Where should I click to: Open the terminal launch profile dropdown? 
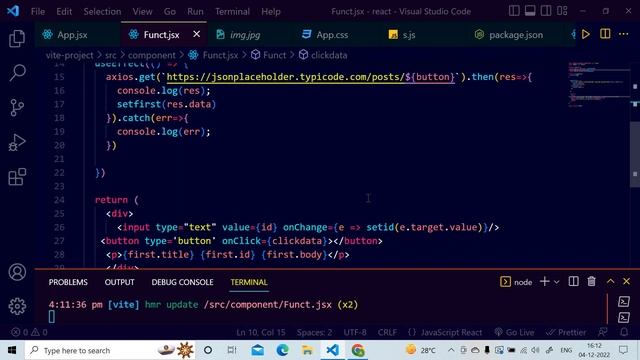tap(556, 282)
